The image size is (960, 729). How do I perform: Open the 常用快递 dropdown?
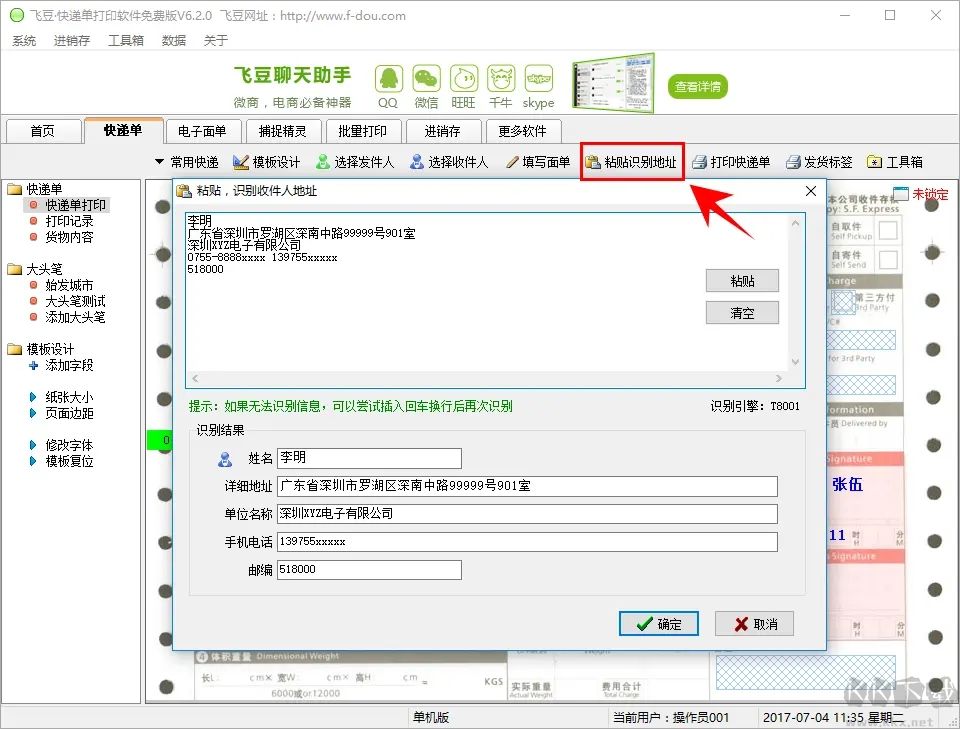(187, 162)
